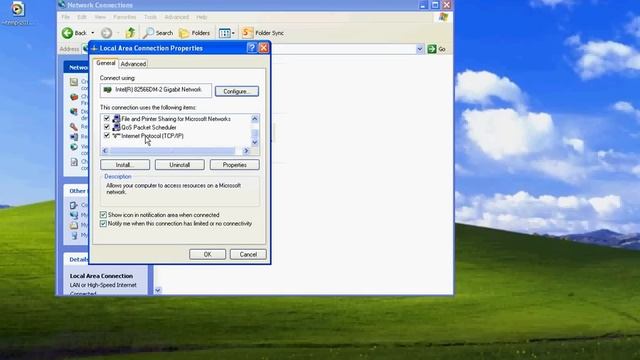Go up one folder level
Image resolution: width=640 pixels, height=360 pixels.
(130, 32)
